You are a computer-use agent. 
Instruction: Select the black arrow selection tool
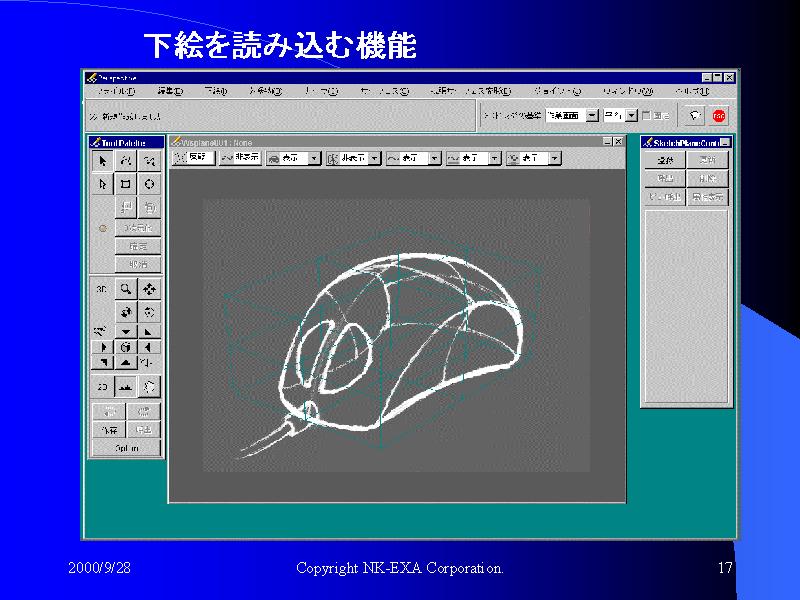click(102, 160)
